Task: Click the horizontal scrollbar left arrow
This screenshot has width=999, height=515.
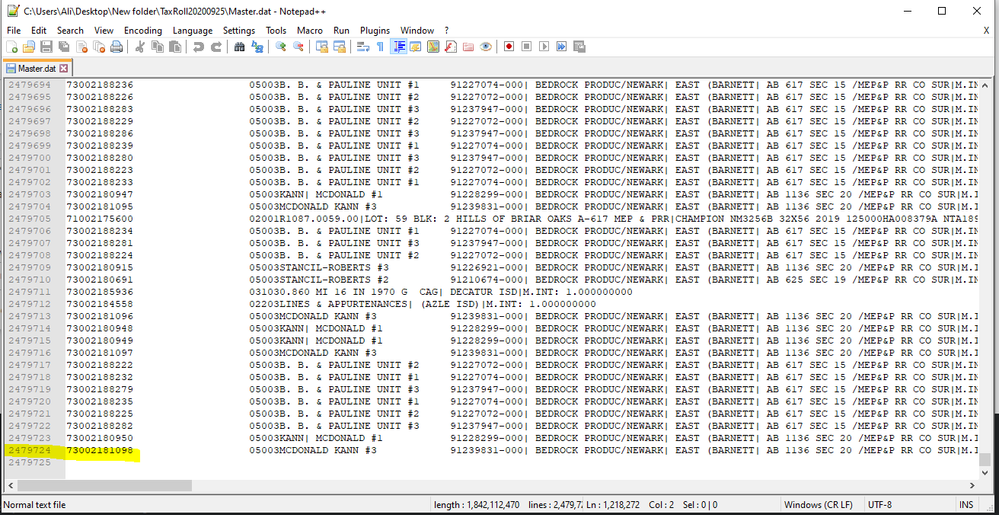Action: [10, 486]
